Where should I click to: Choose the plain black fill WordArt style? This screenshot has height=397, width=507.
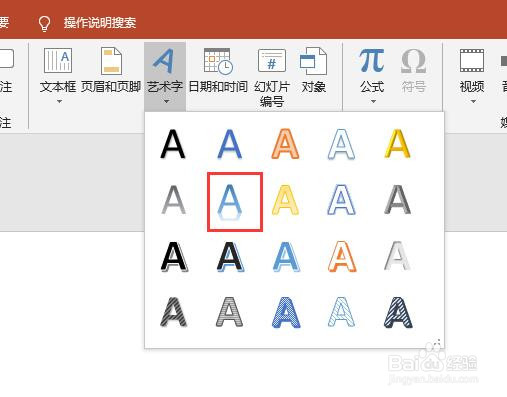tap(173, 144)
